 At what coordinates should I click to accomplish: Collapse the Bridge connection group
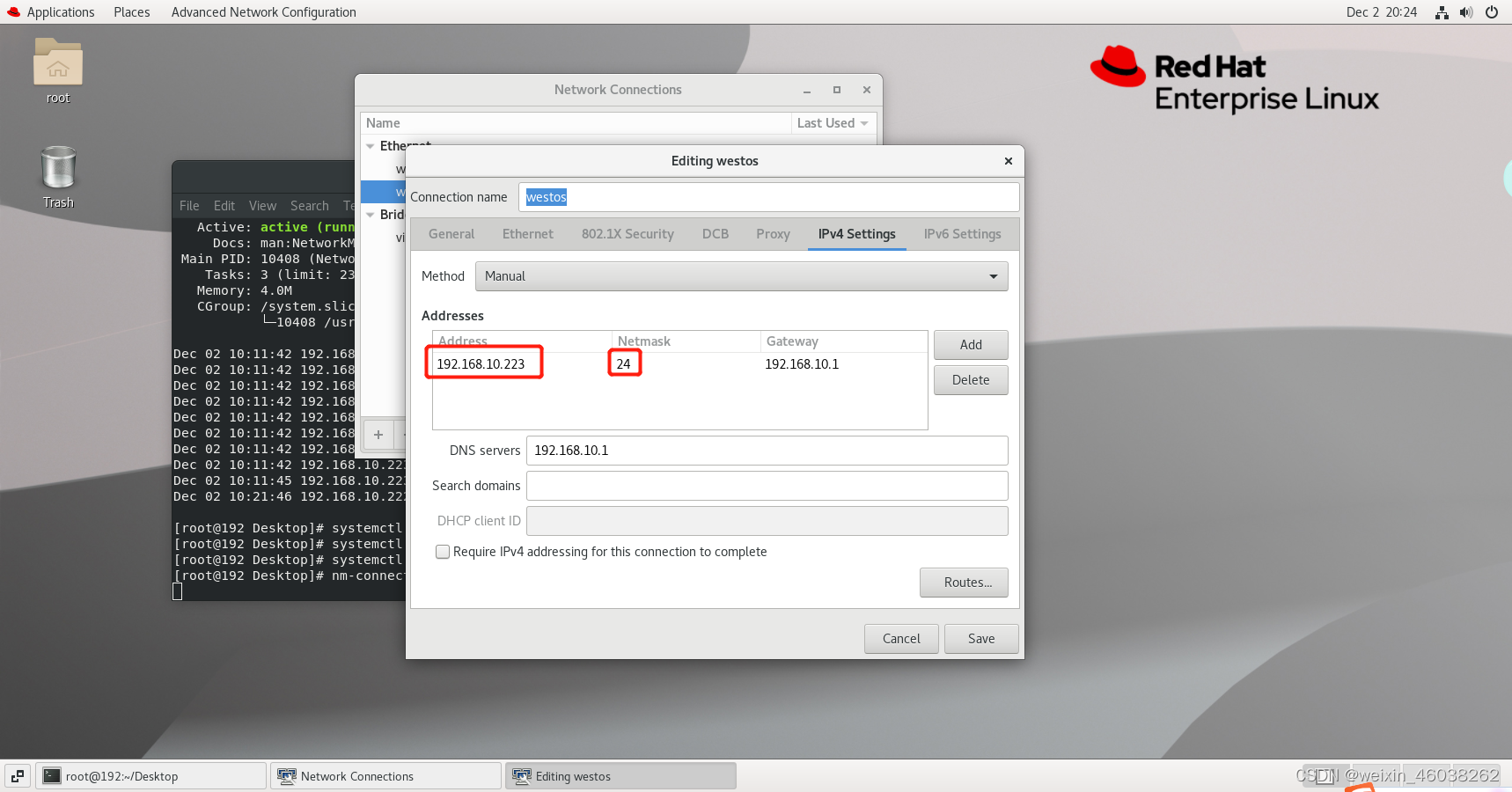click(x=371, y=215)
